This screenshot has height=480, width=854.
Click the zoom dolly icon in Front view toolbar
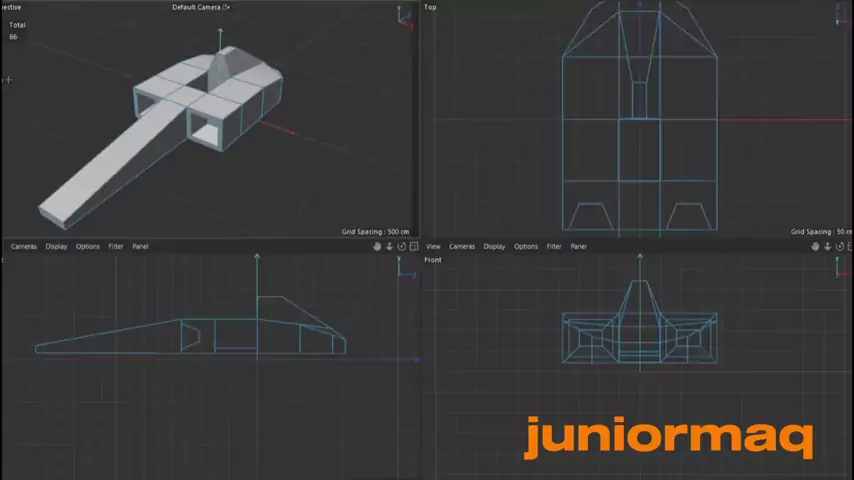pos(827,246)
